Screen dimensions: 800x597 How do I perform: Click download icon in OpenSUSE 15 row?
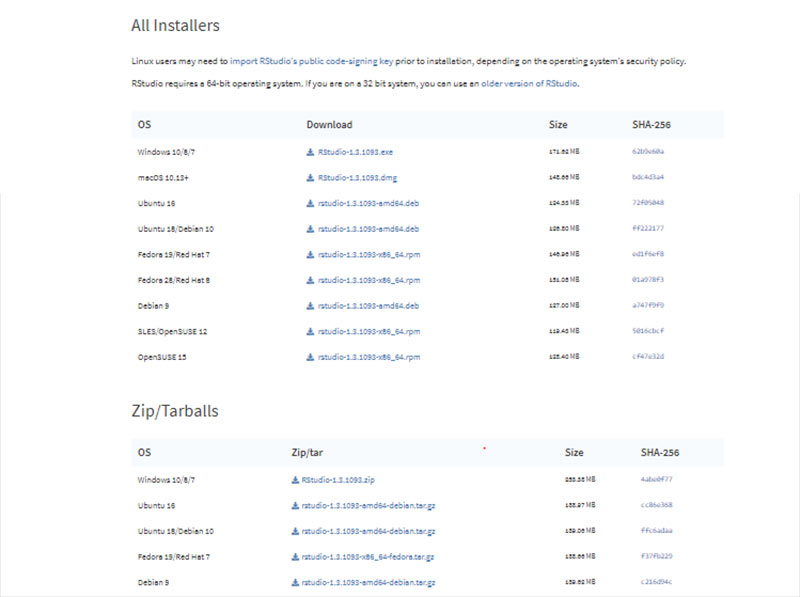click(310, 357)
